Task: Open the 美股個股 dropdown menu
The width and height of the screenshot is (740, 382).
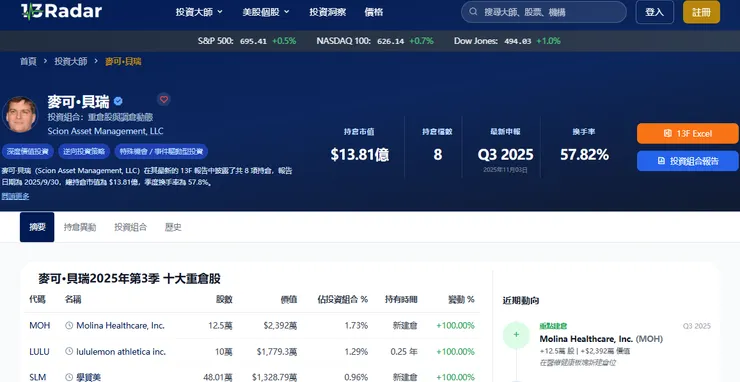Action: click(x=266, y=12)
